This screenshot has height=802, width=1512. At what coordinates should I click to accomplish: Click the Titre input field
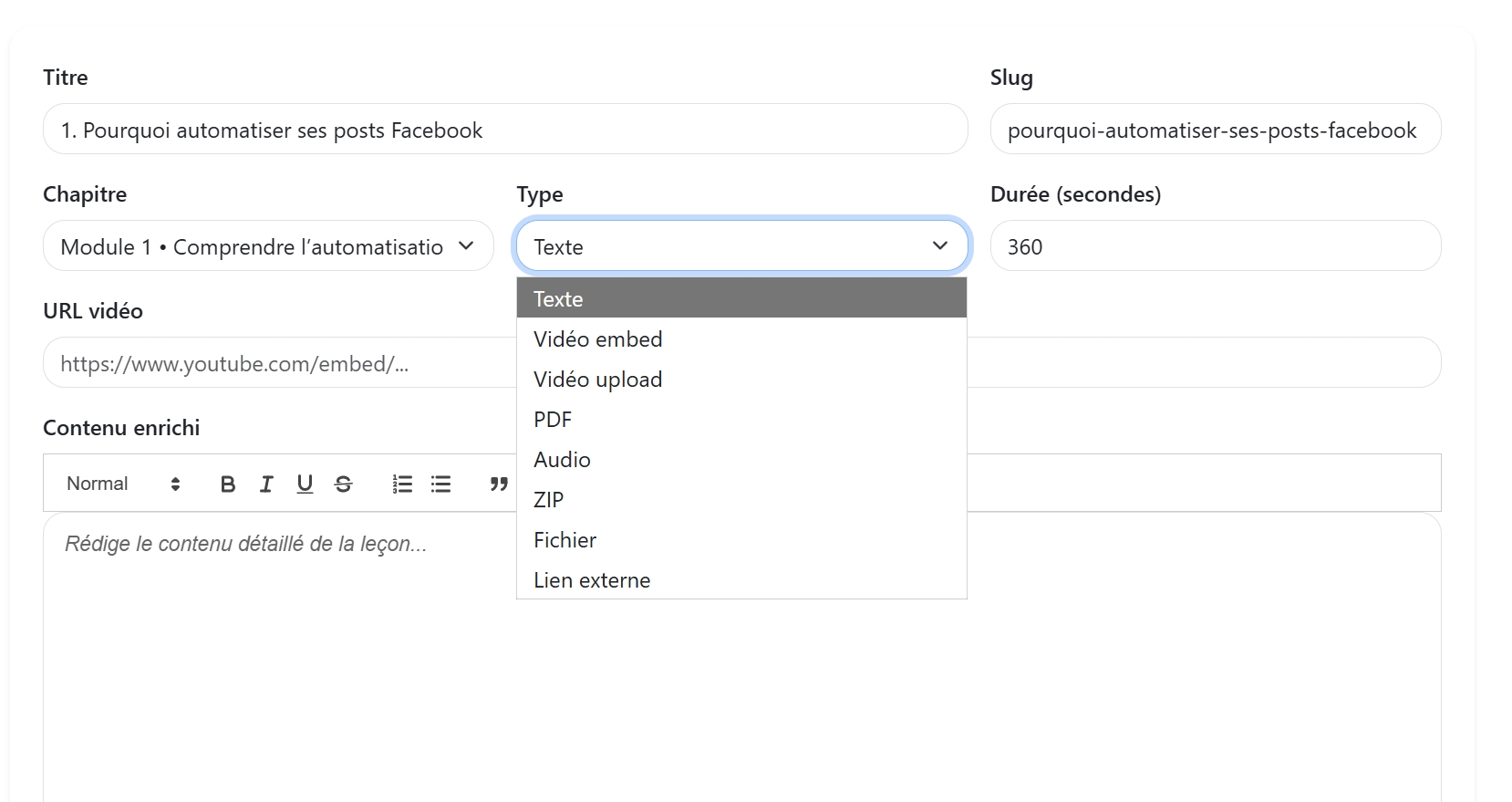click(504, 130)
